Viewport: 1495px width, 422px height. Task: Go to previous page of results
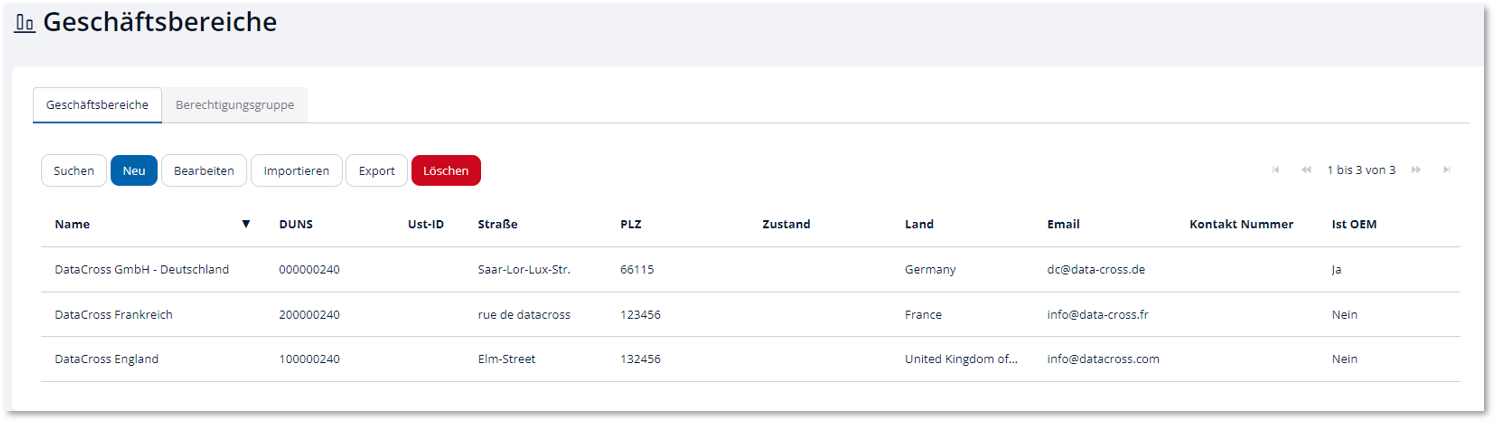coord(1306,170)
